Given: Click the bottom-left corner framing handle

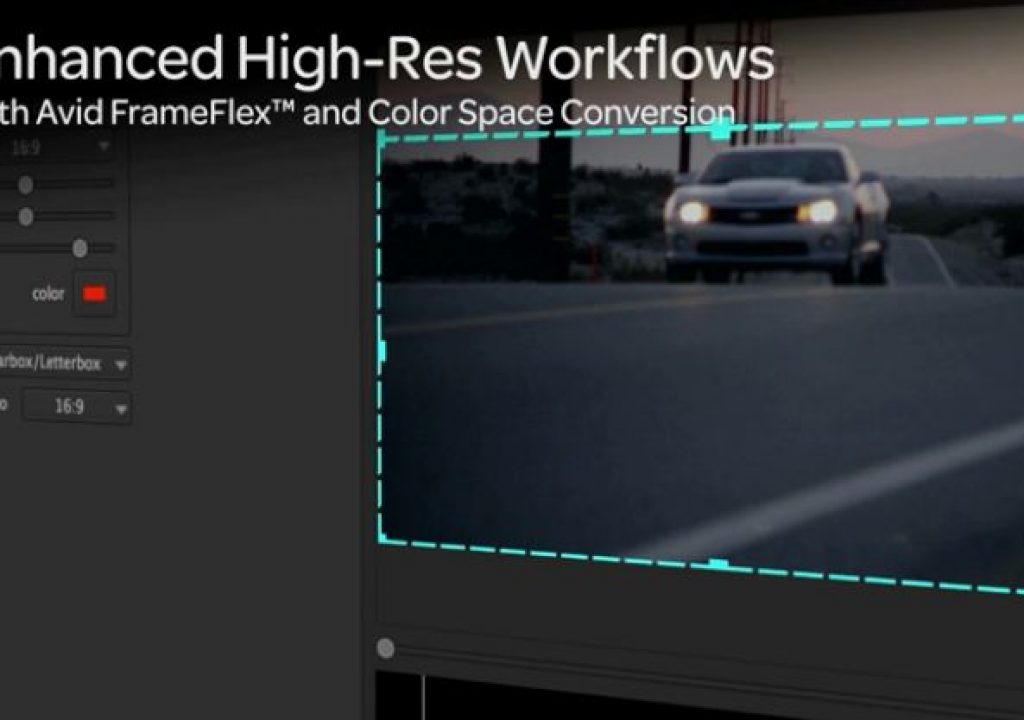Looking at the screenshot, I should point(384,538).
